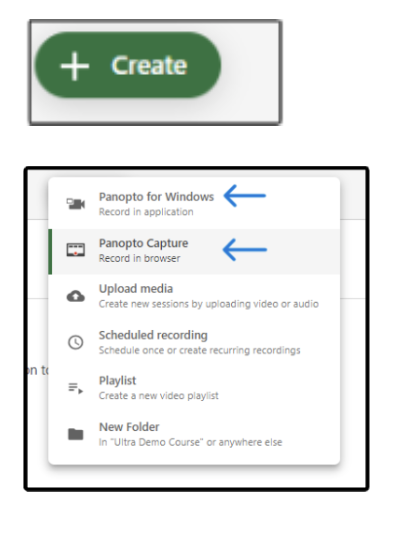This screenshot has height=534, width=394.
Task: Click the browser capture screen icon
Action: [76, 250]
